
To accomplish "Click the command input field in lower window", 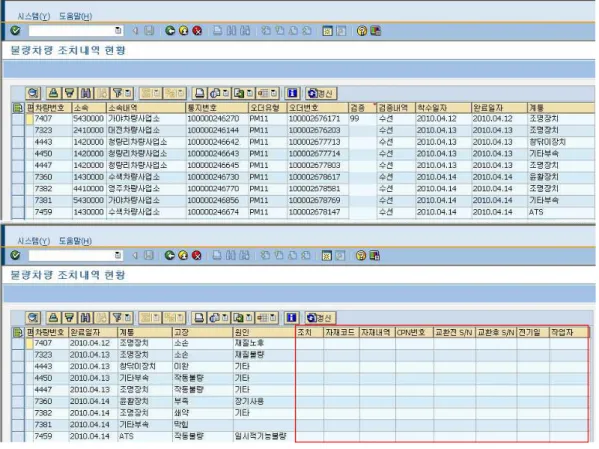I will [72, 255].
